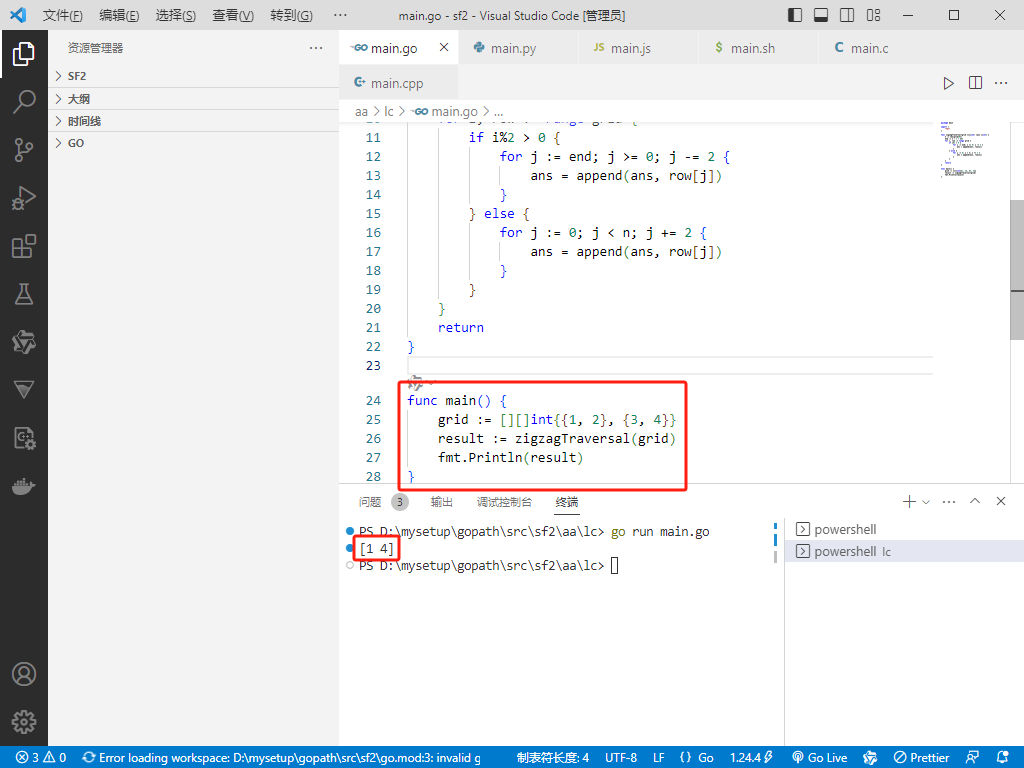Open the Extensions view icon
The image size is (1024, 768).
pos(24,246)
